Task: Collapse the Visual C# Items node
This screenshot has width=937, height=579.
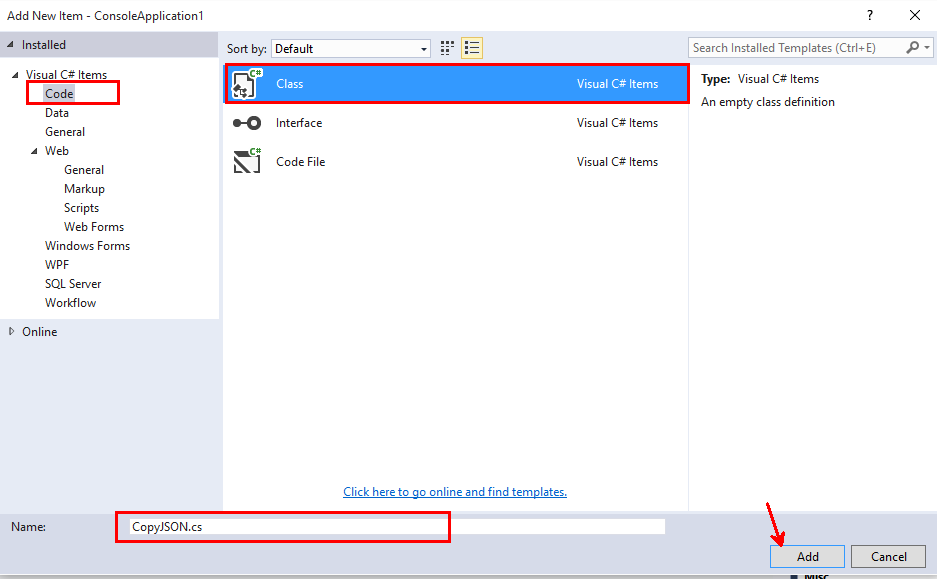Action: 16,75
